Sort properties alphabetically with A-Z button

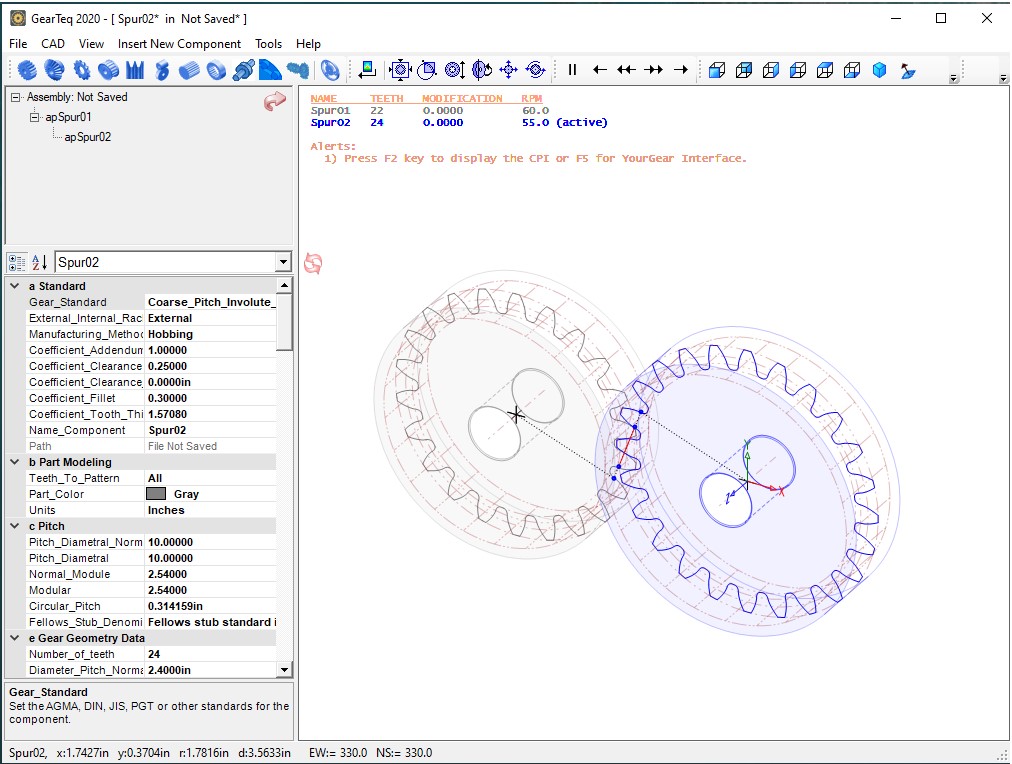[39, 263]
